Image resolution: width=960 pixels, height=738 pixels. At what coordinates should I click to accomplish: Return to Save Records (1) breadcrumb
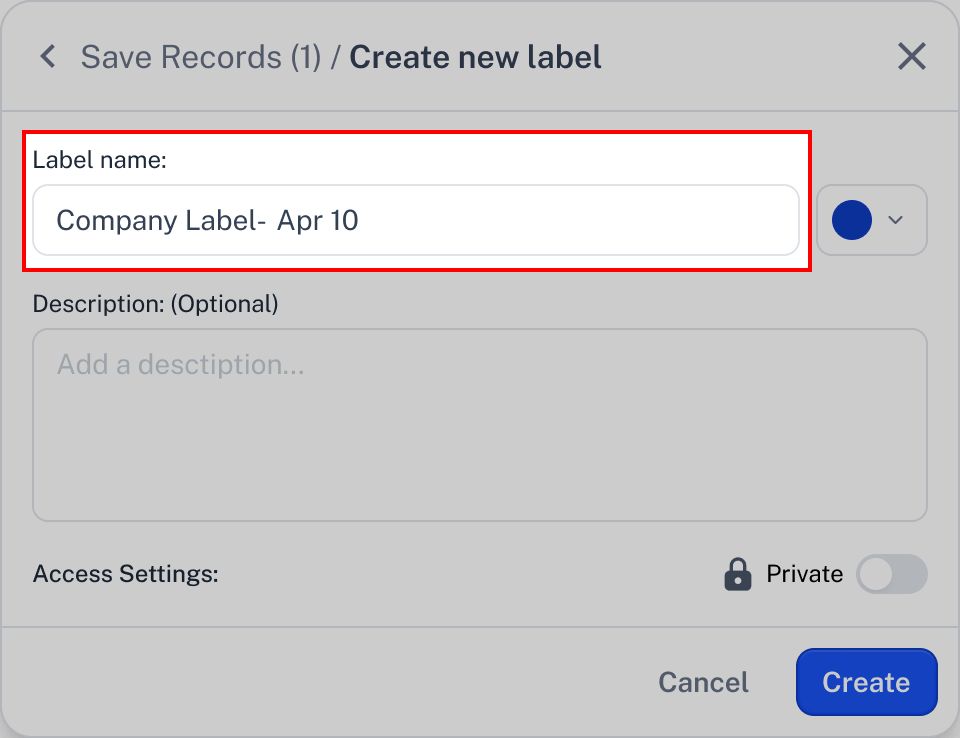(201, 57)
